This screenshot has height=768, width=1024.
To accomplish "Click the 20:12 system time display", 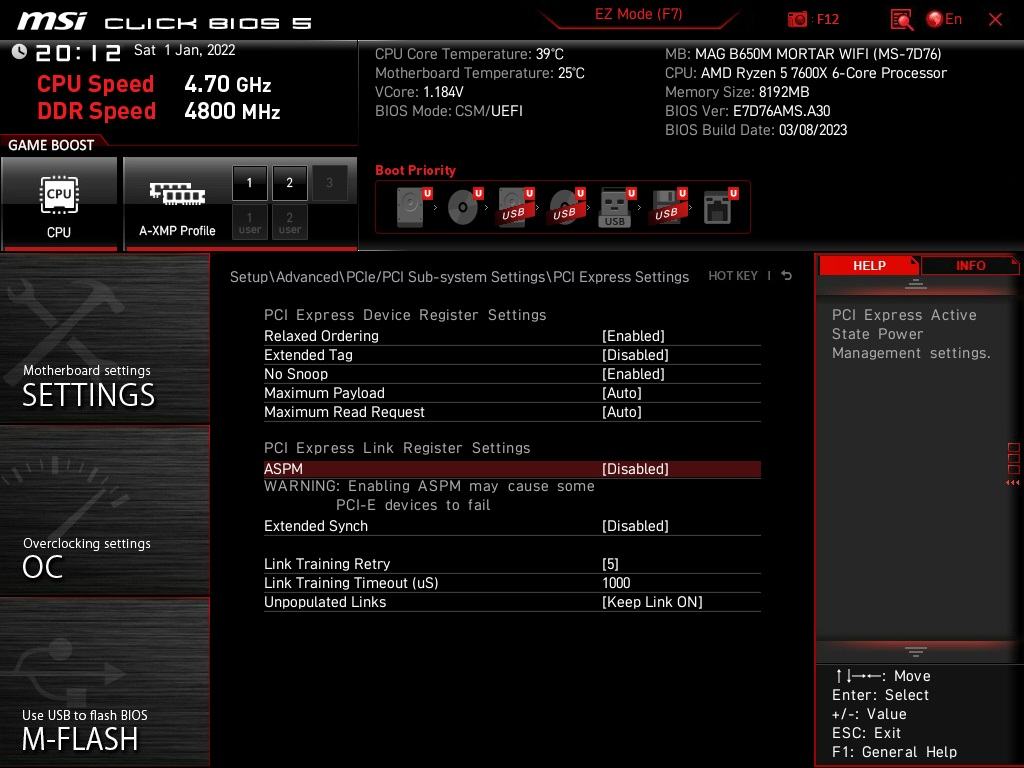I will point(78,52).
